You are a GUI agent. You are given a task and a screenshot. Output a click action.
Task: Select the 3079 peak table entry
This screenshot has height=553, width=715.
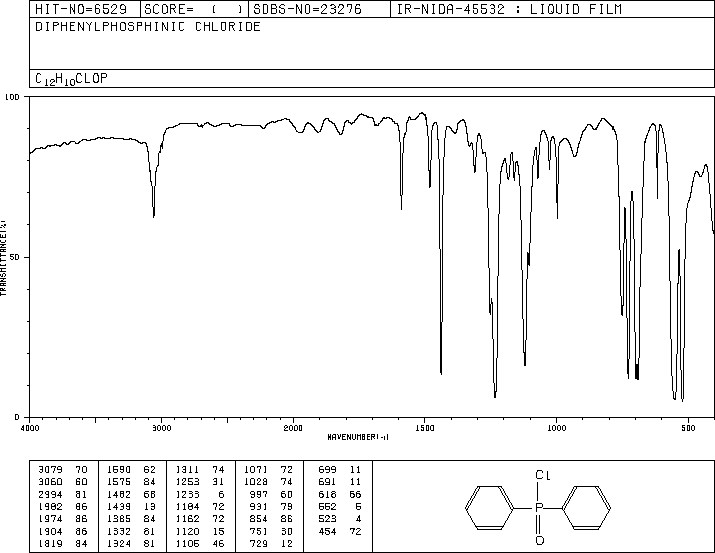62,470
